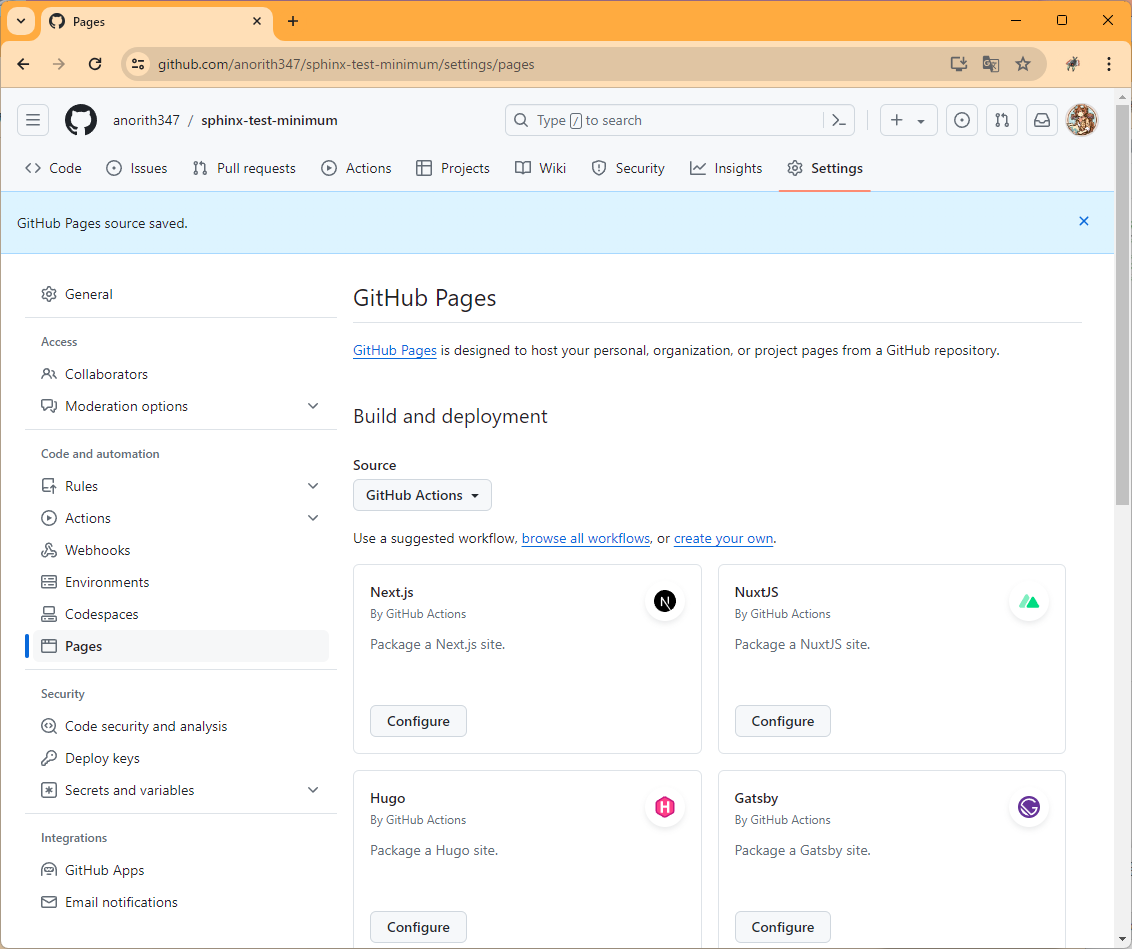Click the NuxtJS logo icon

pos(1029,601)
